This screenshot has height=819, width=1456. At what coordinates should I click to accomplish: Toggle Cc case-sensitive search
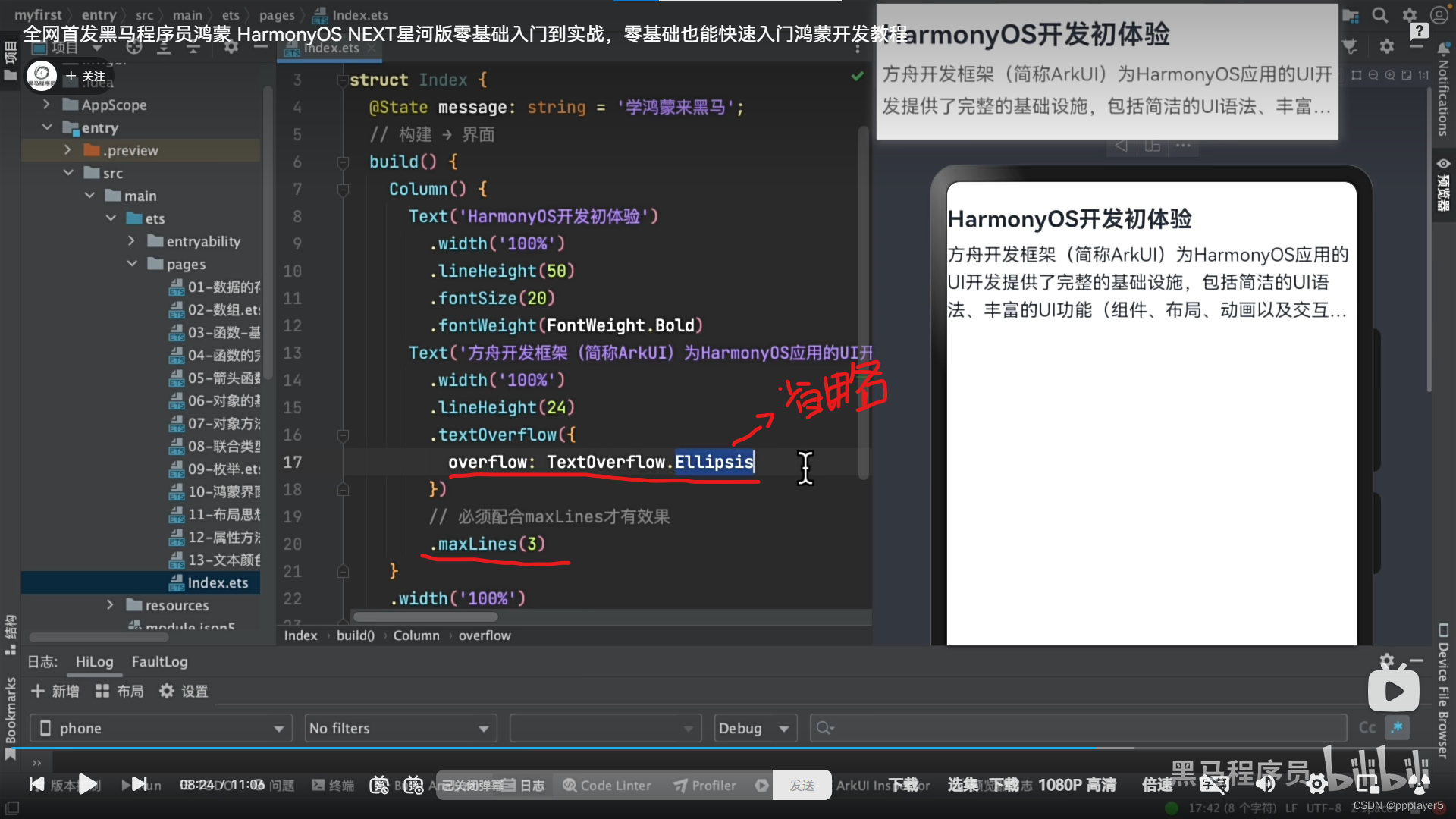click(x=1367, y=728)
